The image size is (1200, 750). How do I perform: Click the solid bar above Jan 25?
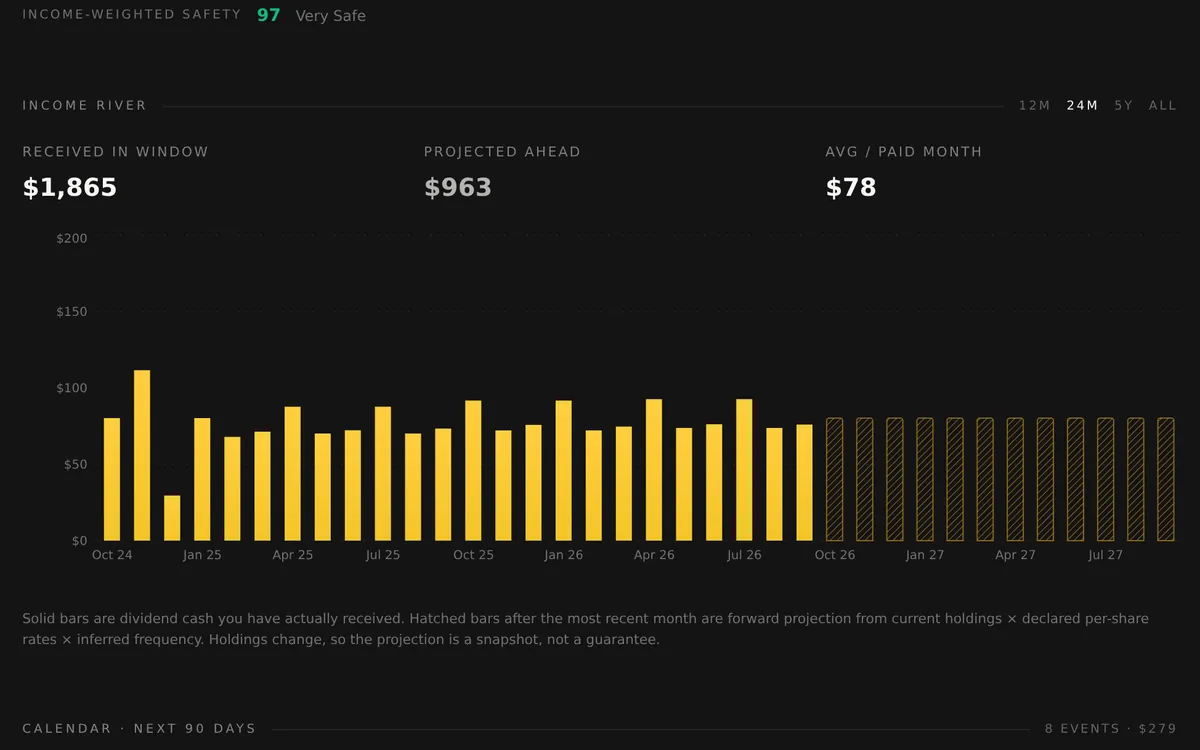202,479
